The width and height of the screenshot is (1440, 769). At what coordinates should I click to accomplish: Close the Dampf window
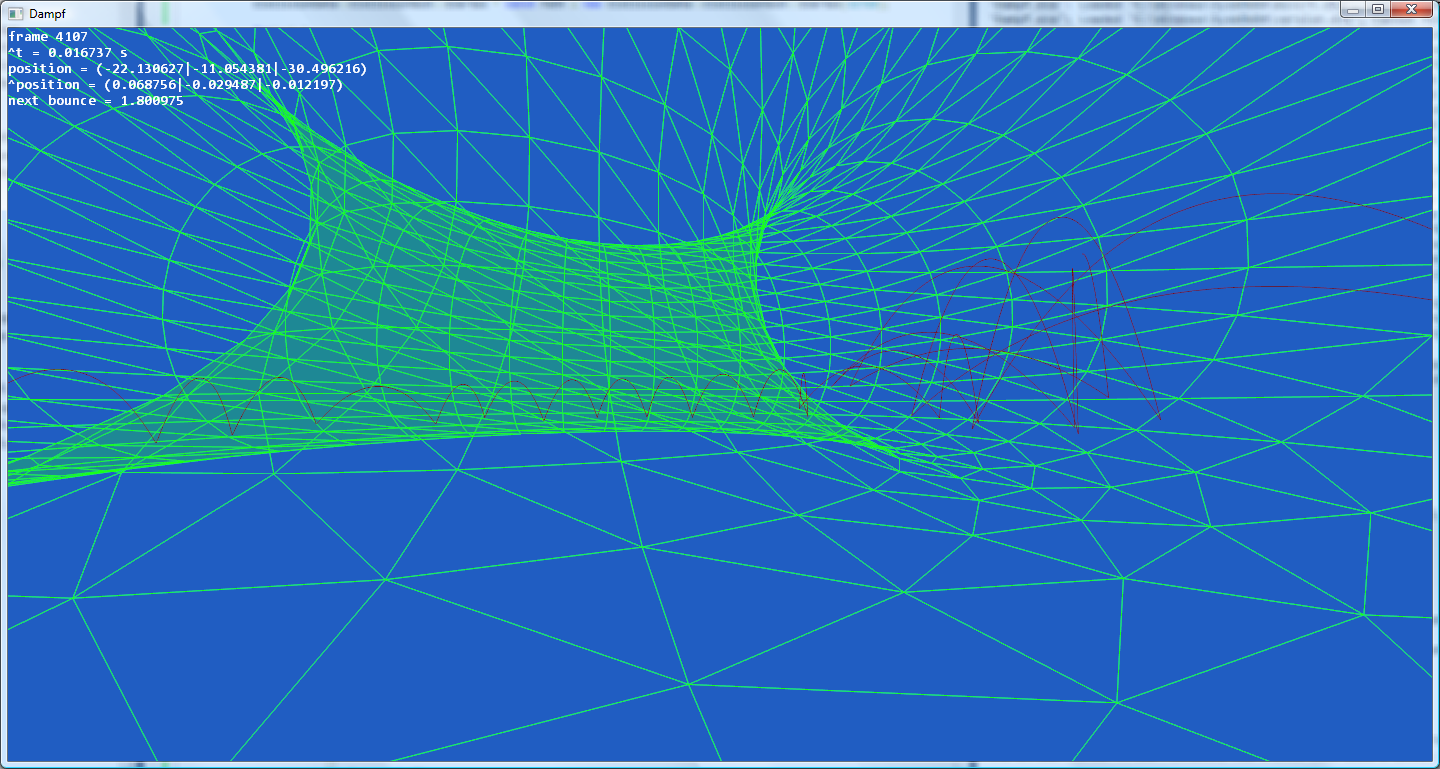[x=1411, y=9]
